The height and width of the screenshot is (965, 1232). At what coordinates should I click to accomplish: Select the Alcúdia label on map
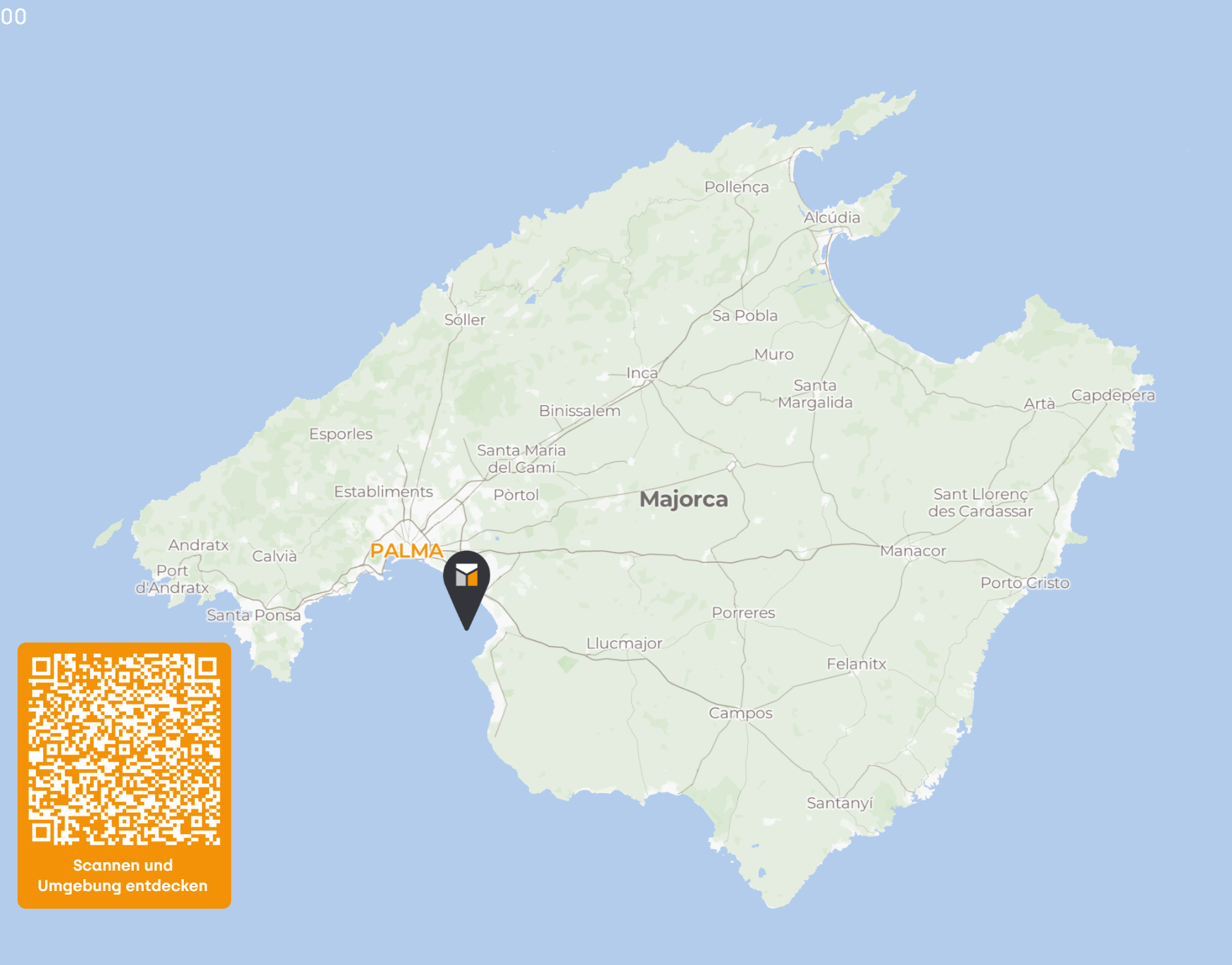tap(832, 218)
